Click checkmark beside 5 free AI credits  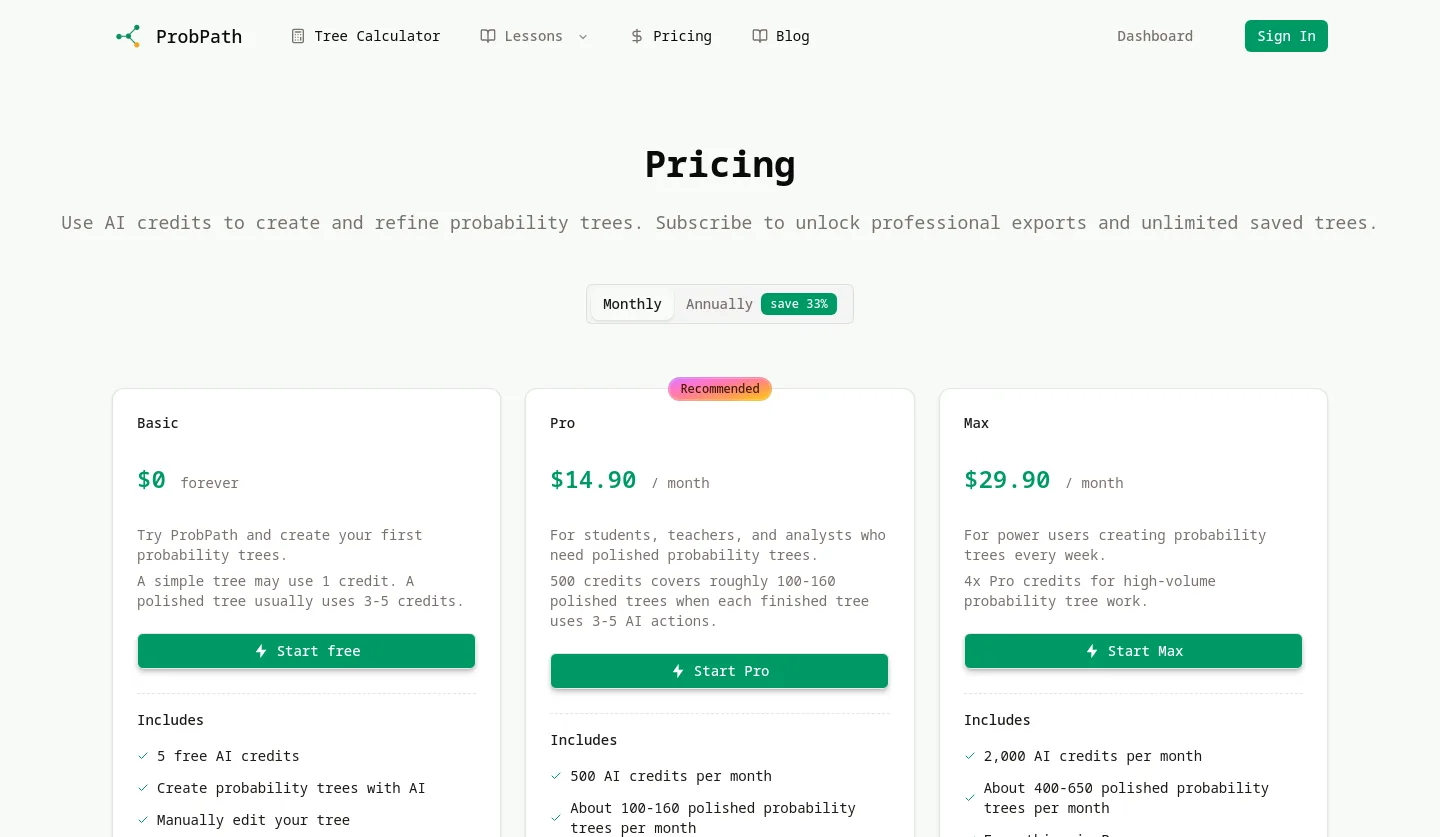pos(143,756)
